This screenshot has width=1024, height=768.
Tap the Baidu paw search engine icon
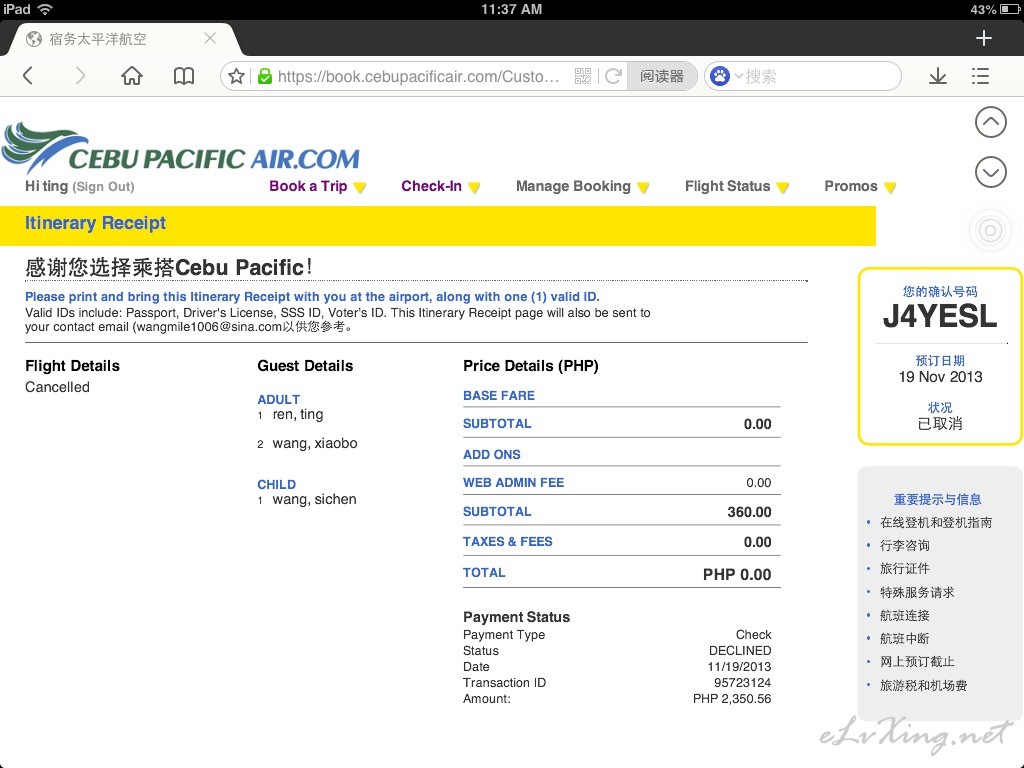720,76
